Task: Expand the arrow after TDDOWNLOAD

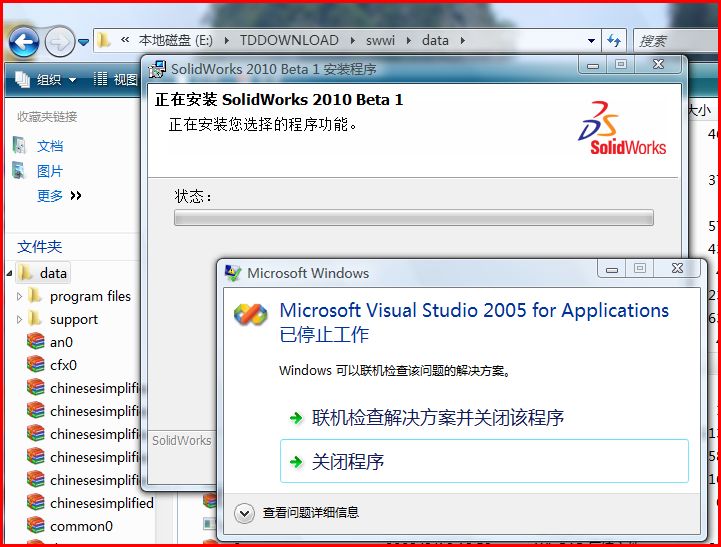Action: [x=352, y=40]
